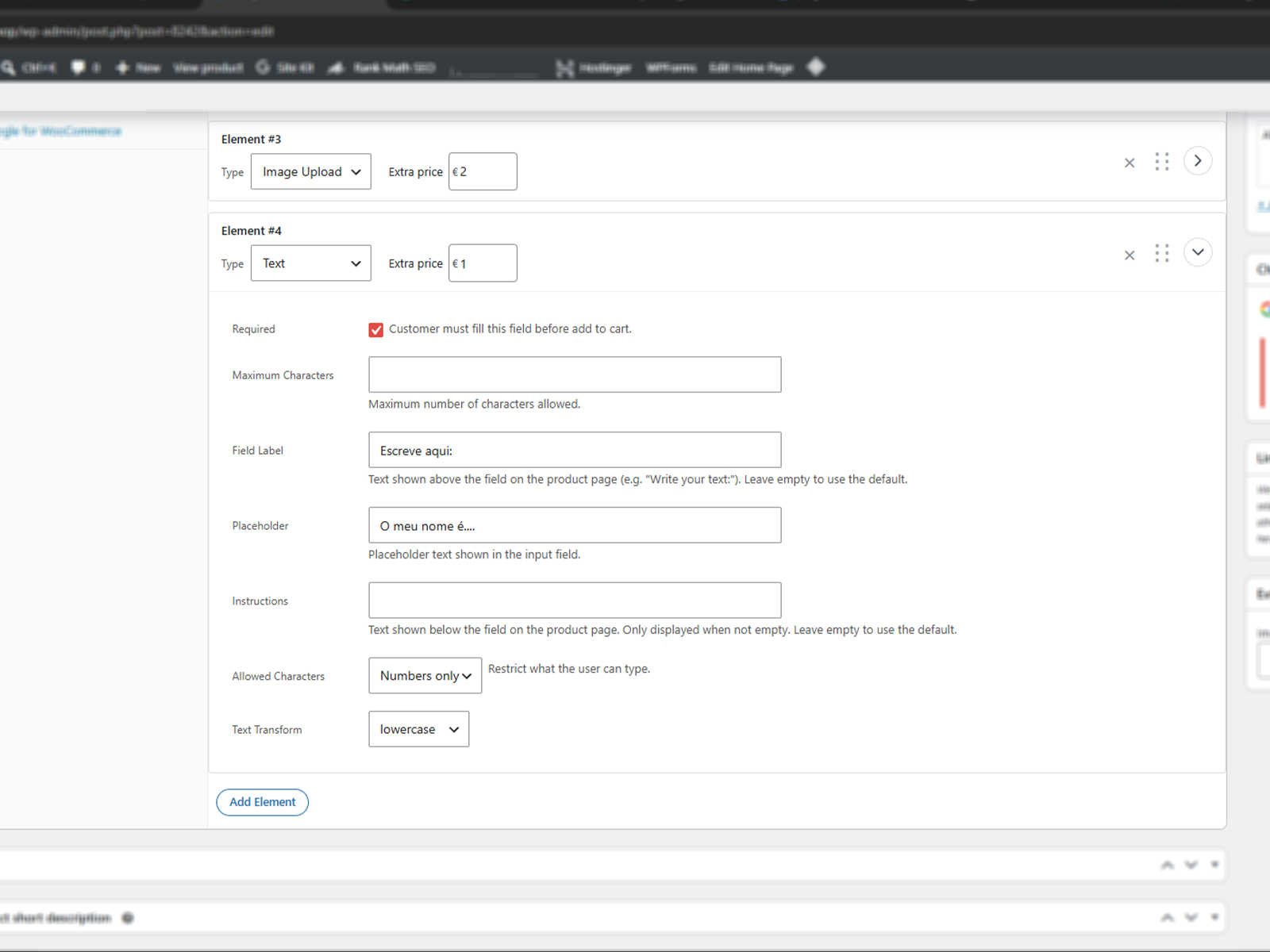
Task: Focus the empty Instructions input
Action: (575, 601)
